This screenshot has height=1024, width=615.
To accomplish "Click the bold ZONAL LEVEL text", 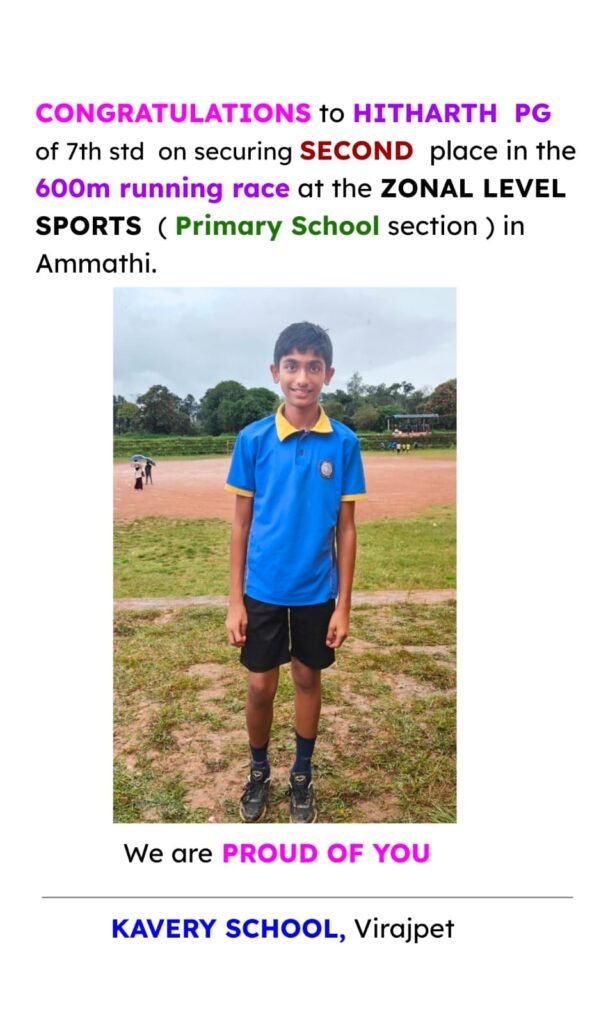I will point(473,189).
